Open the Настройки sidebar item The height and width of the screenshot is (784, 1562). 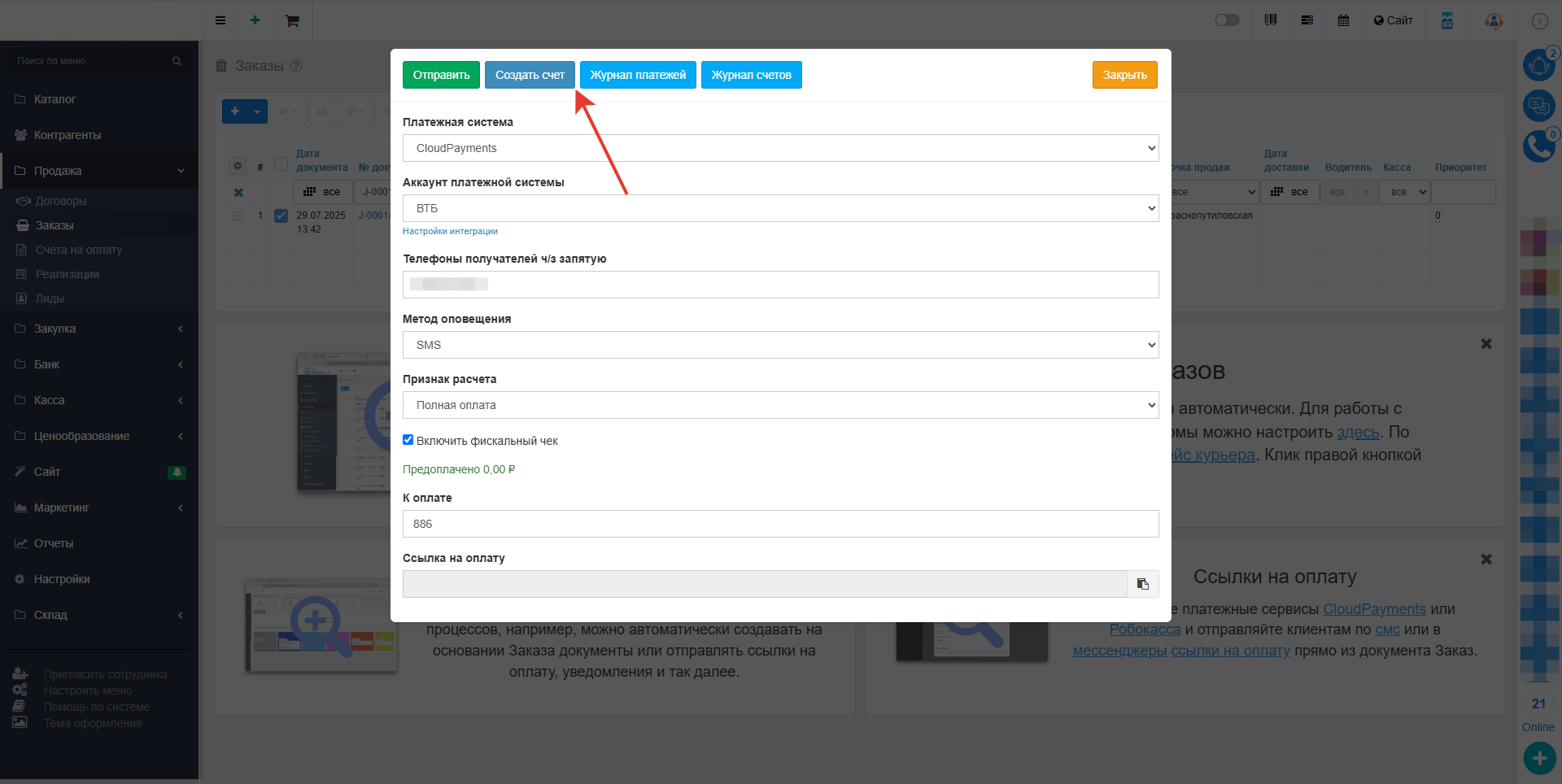point(99,579)
